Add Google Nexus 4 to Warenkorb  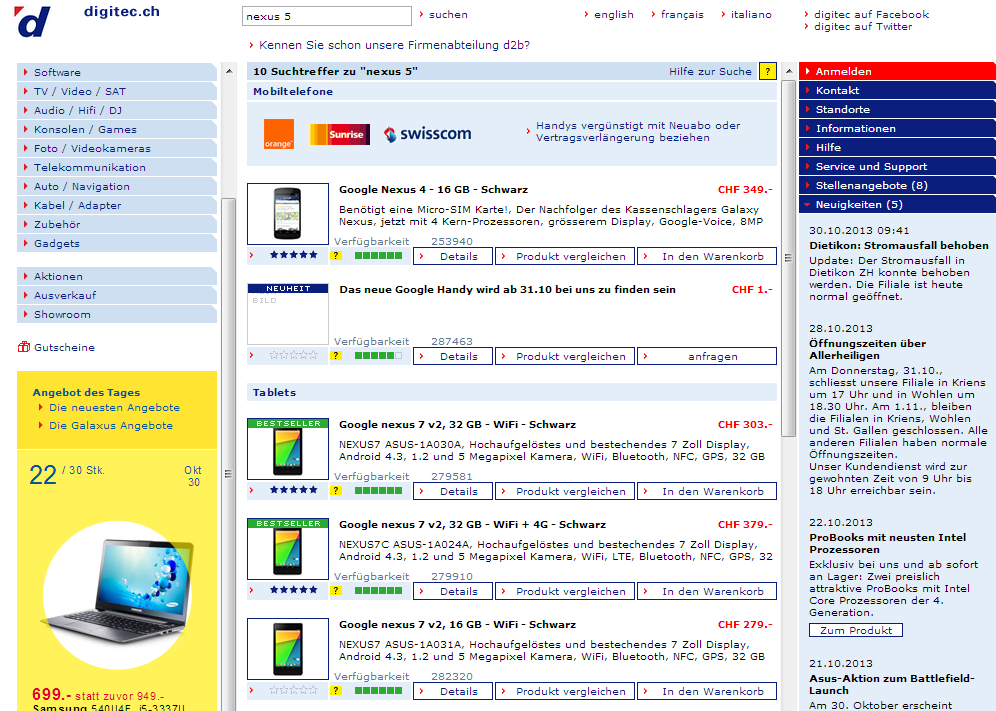(707, 256)
